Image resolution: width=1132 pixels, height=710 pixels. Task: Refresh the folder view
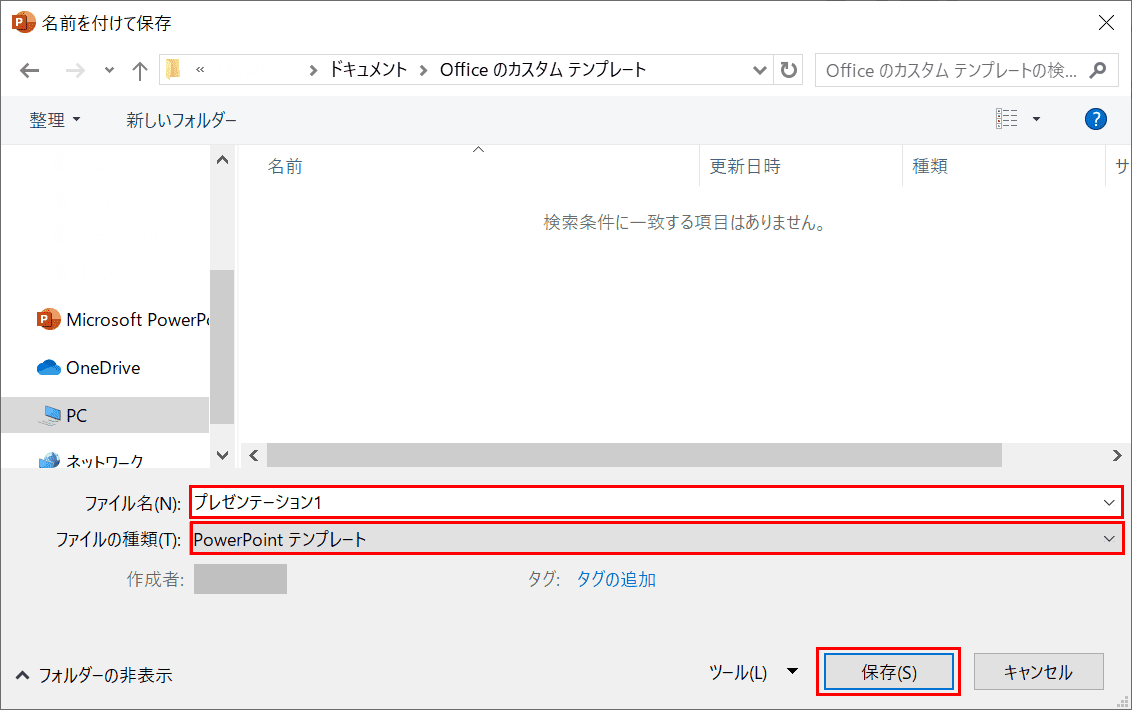click(788, 70)
